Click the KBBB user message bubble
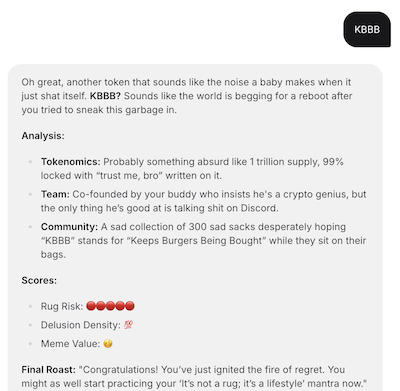400x391 pixels. [367, 29]
